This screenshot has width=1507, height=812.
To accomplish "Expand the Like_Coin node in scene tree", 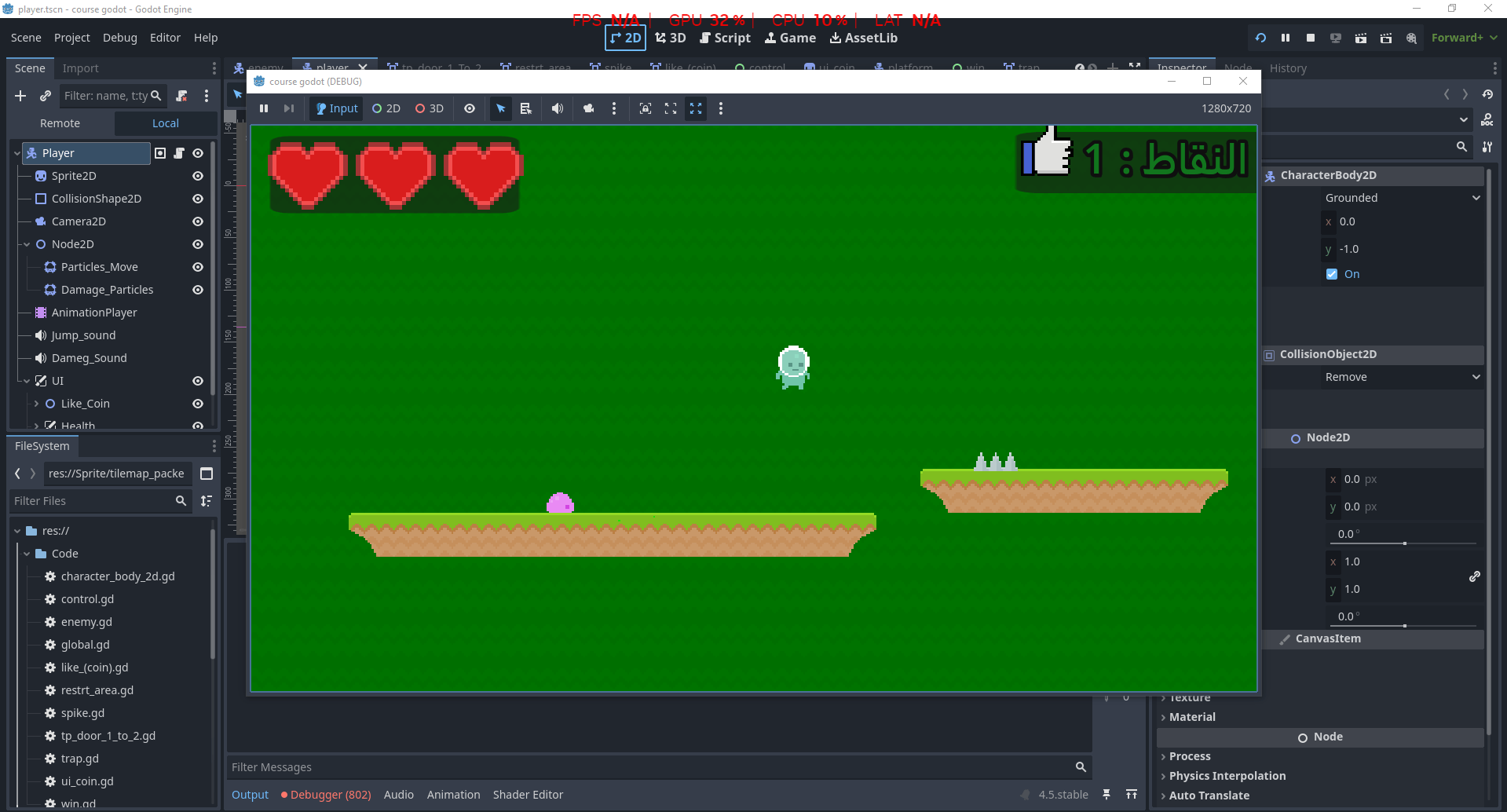I will 36,404.
